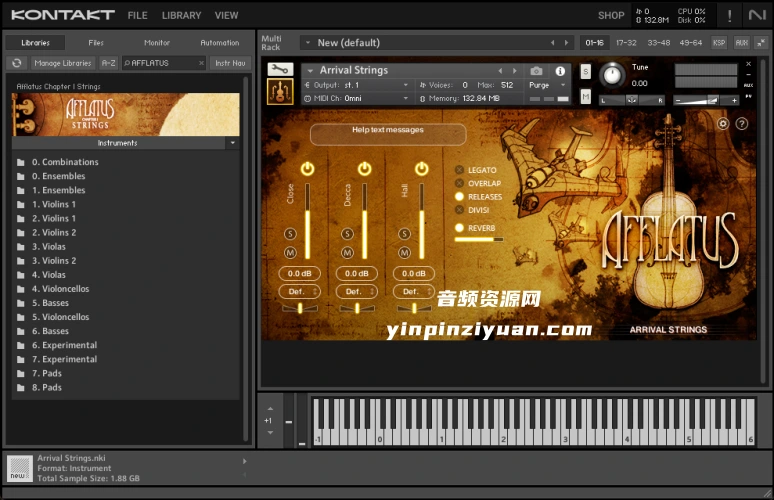Expand the Instruments dropdown arrow

[x=232, y=143]
